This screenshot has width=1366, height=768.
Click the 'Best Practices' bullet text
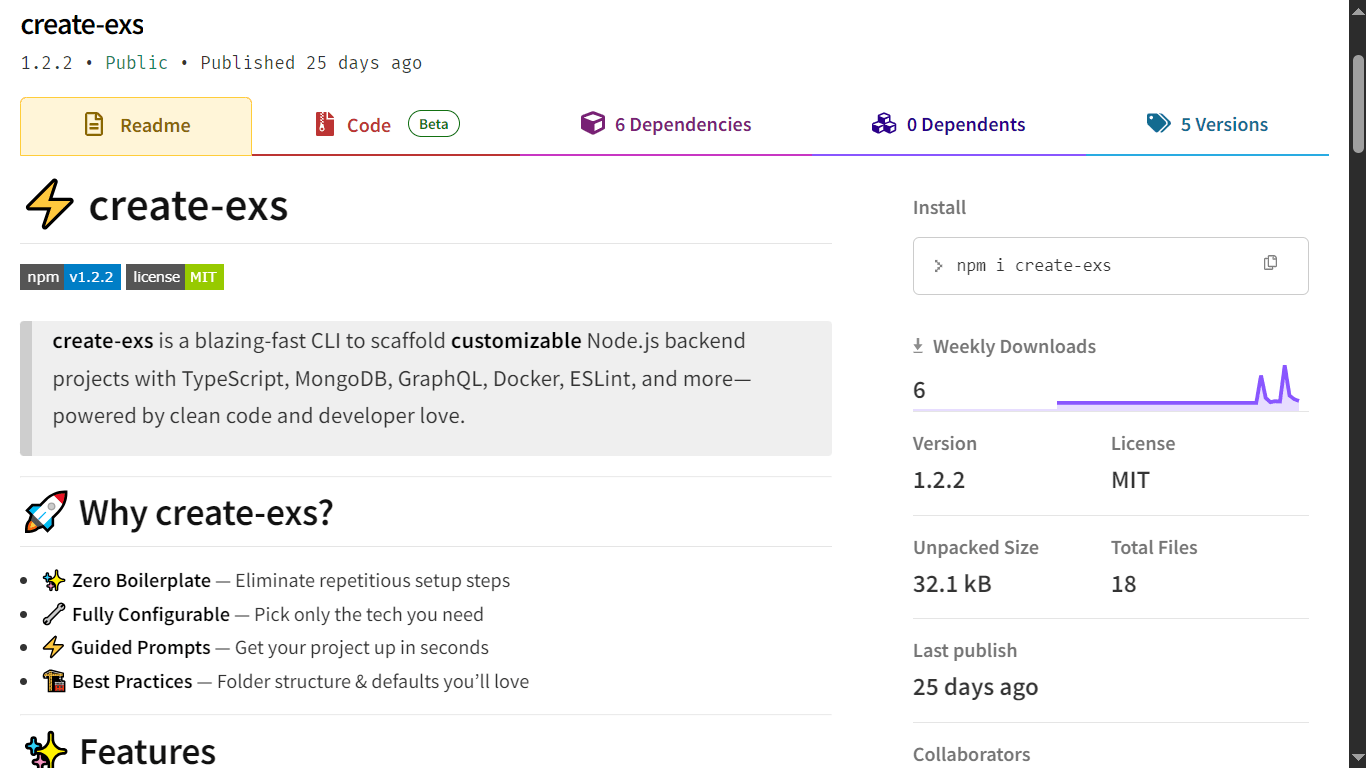(x=132, y=682)
